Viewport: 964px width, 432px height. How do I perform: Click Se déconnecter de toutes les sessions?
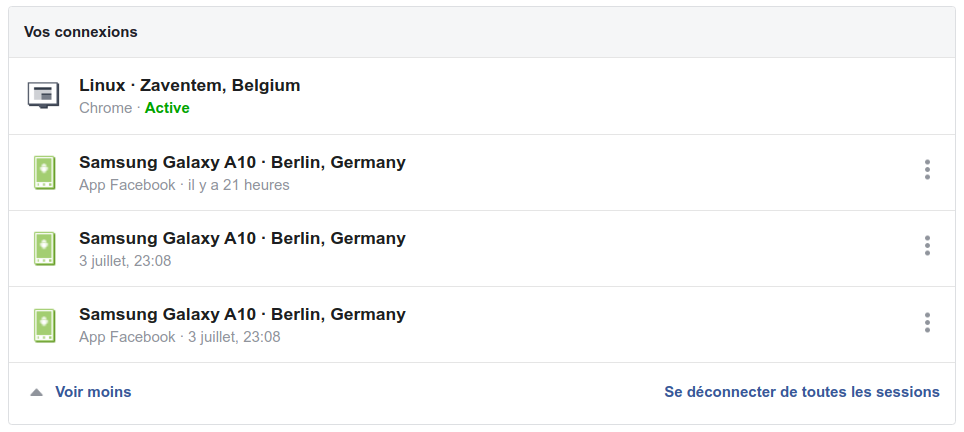tap(802, 392)
